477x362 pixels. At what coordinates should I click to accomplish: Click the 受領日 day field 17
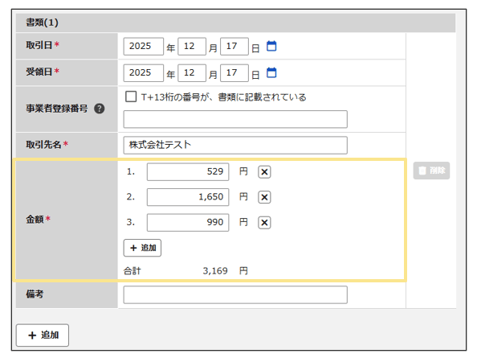tap(234, 73)
